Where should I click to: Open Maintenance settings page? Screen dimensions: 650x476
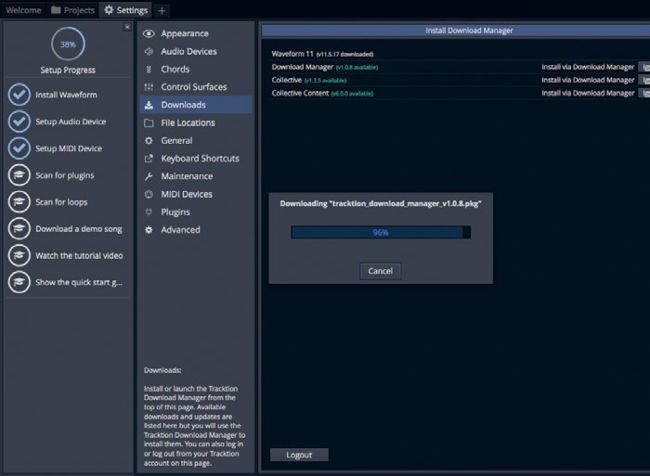[x=196, y=176]
